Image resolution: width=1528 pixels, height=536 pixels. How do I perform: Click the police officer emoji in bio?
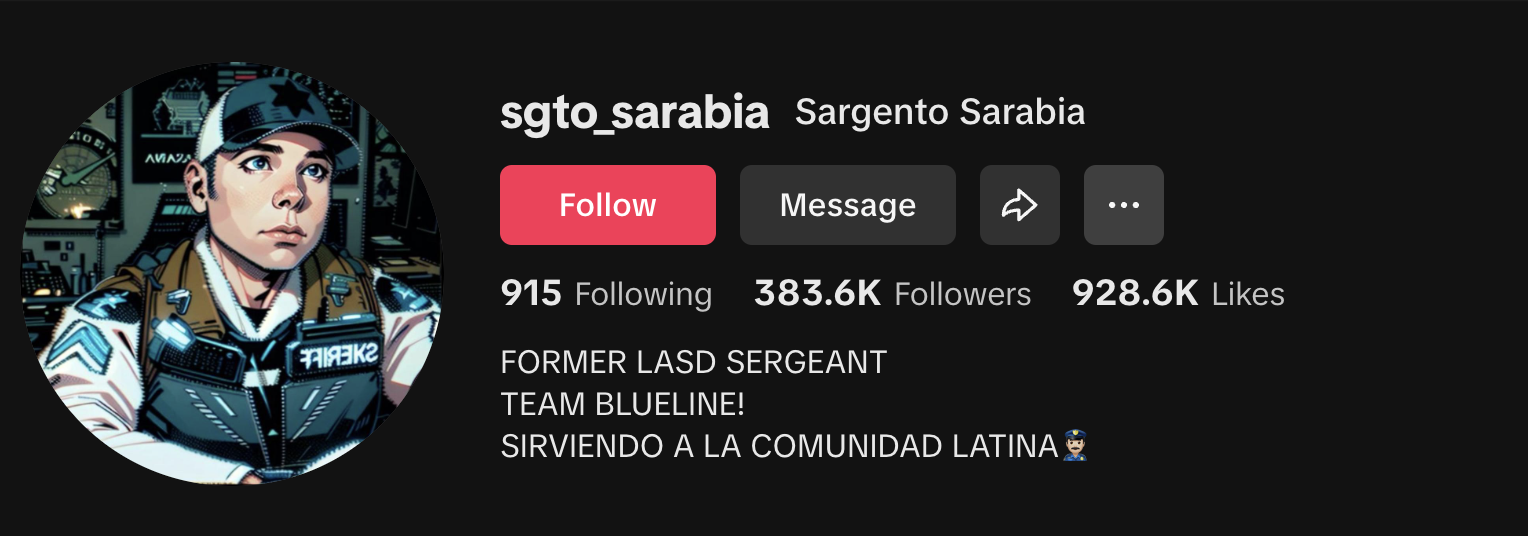[x=1075, y=445]
